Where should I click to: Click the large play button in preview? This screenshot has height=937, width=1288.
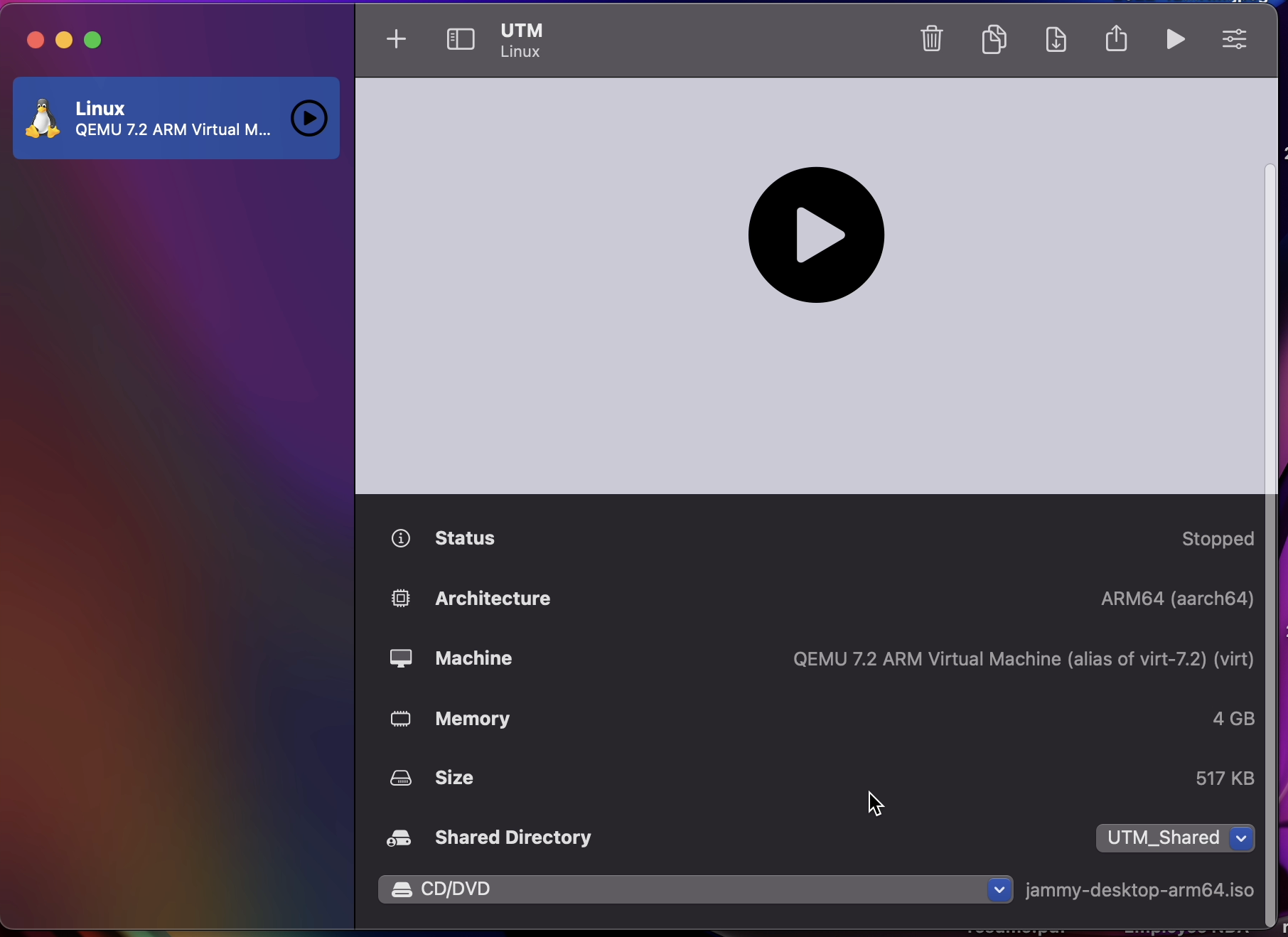(816, 235)
